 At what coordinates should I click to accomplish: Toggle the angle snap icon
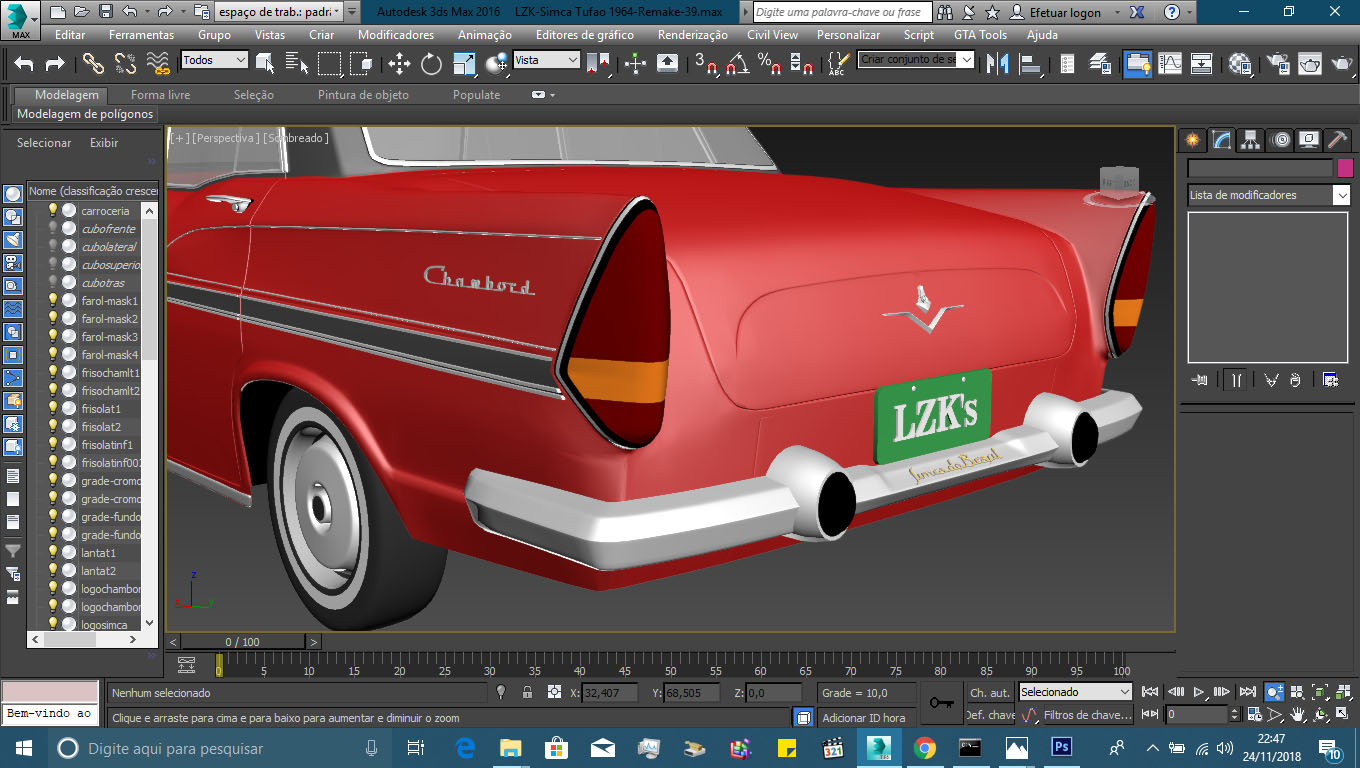point(738,64)
